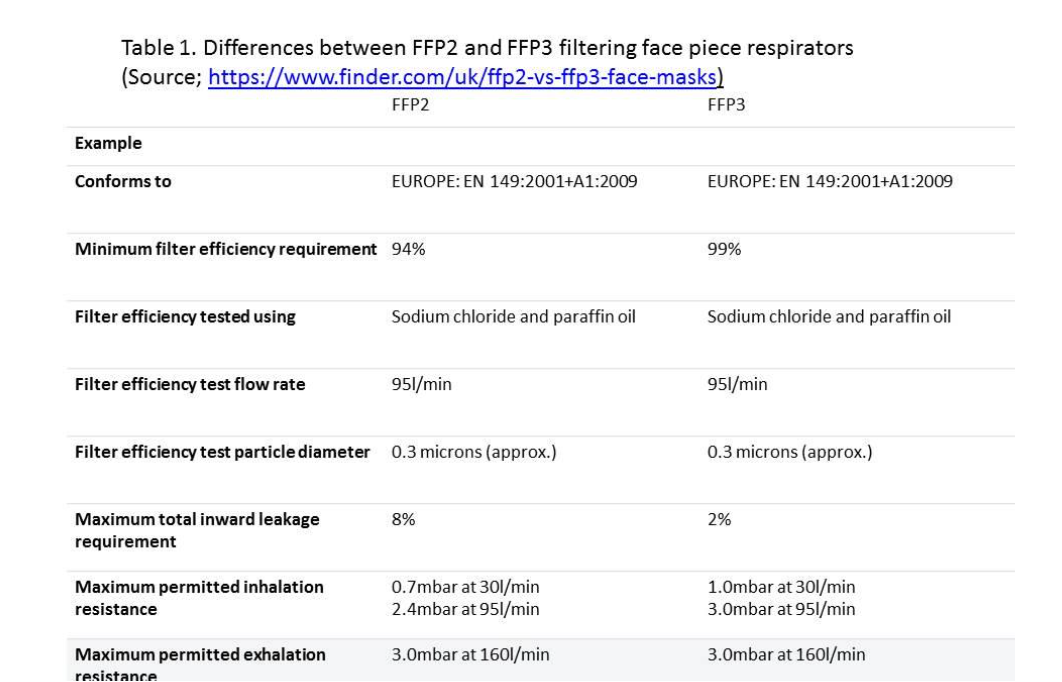The width and height of the screenshot is (1062, 682).
Task: Click Maximum permitted inhalation resistance label
Action: pyautogui.click(x=199, y=598)
